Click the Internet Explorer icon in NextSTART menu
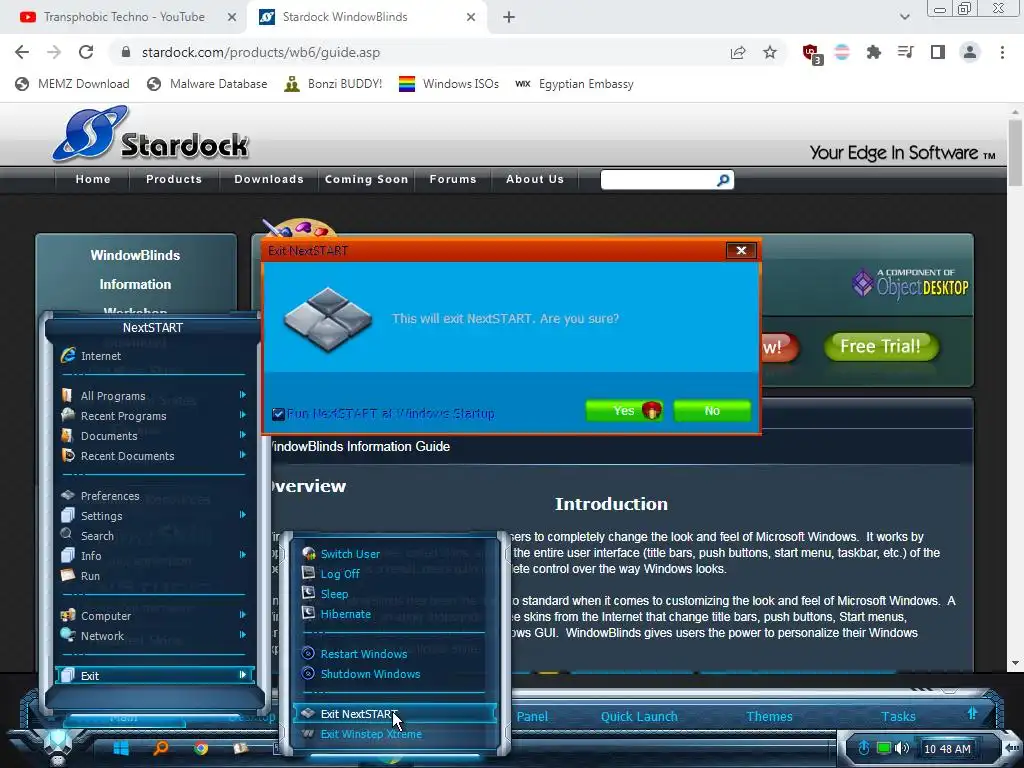Screen dimensions: 1024x768 point(68,355)
